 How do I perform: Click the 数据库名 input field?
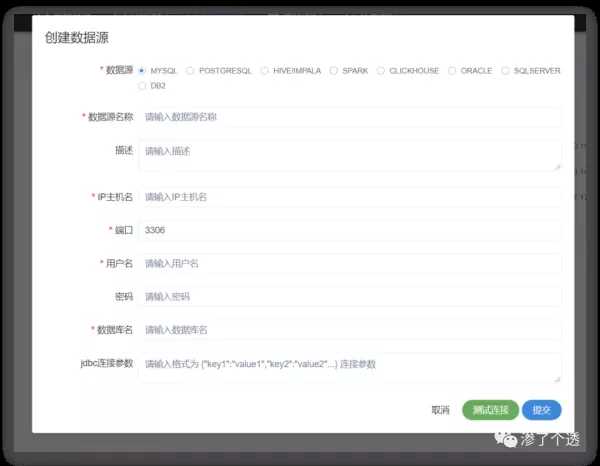point(349,330)
